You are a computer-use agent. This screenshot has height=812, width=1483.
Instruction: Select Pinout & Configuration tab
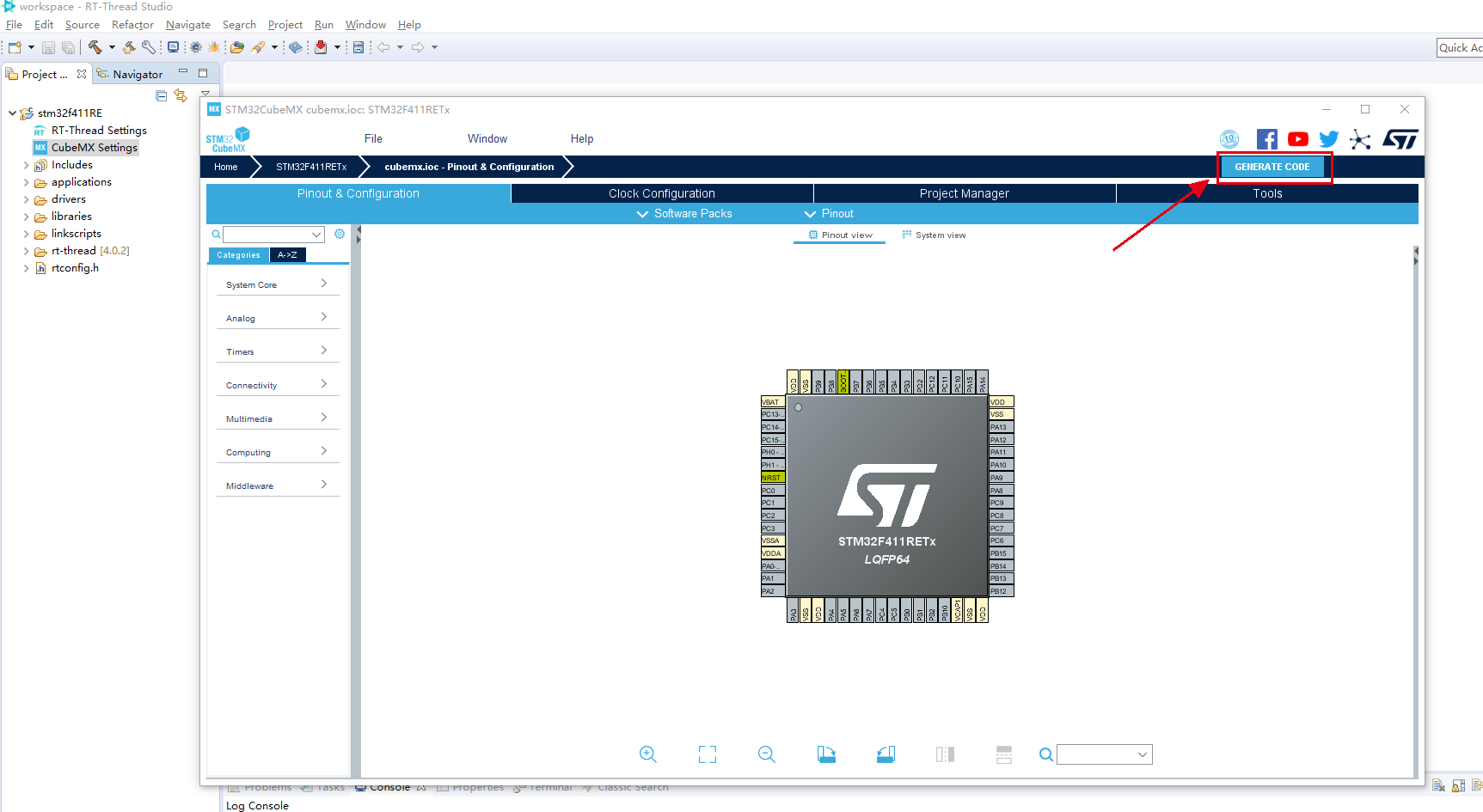pos(358,193)
